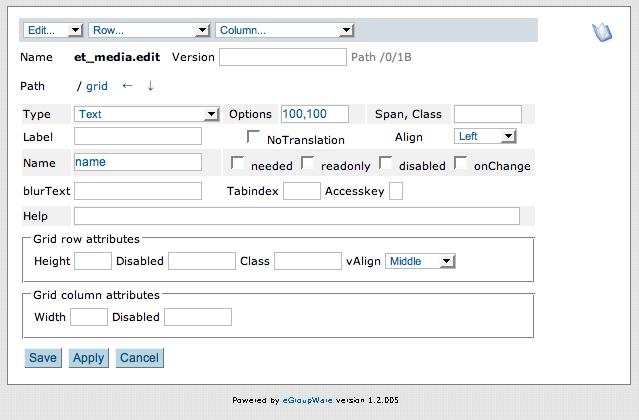Open the Row... dropdown menu
639x420 pixels.
point(149,30)
